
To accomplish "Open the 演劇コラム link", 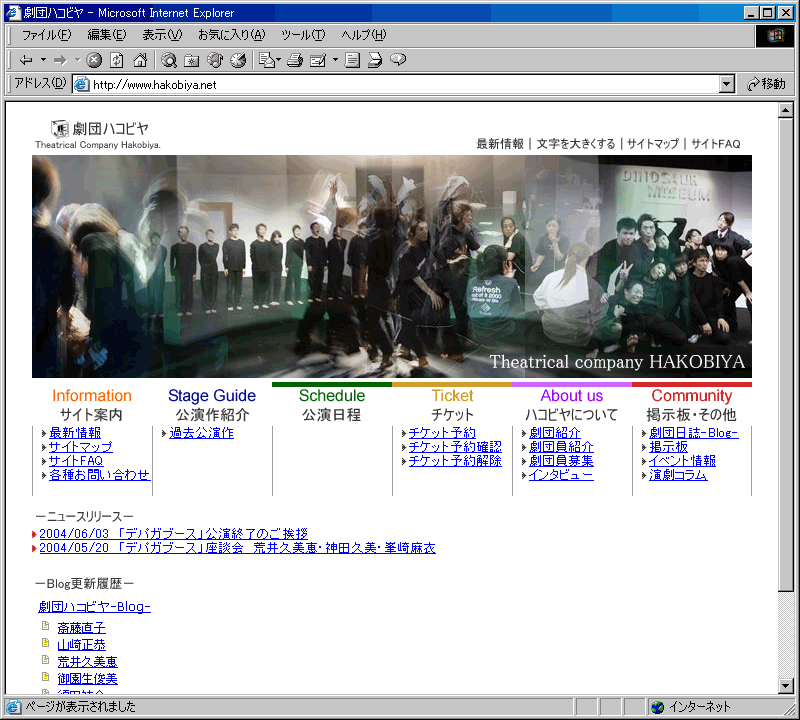I will (678, 475).
